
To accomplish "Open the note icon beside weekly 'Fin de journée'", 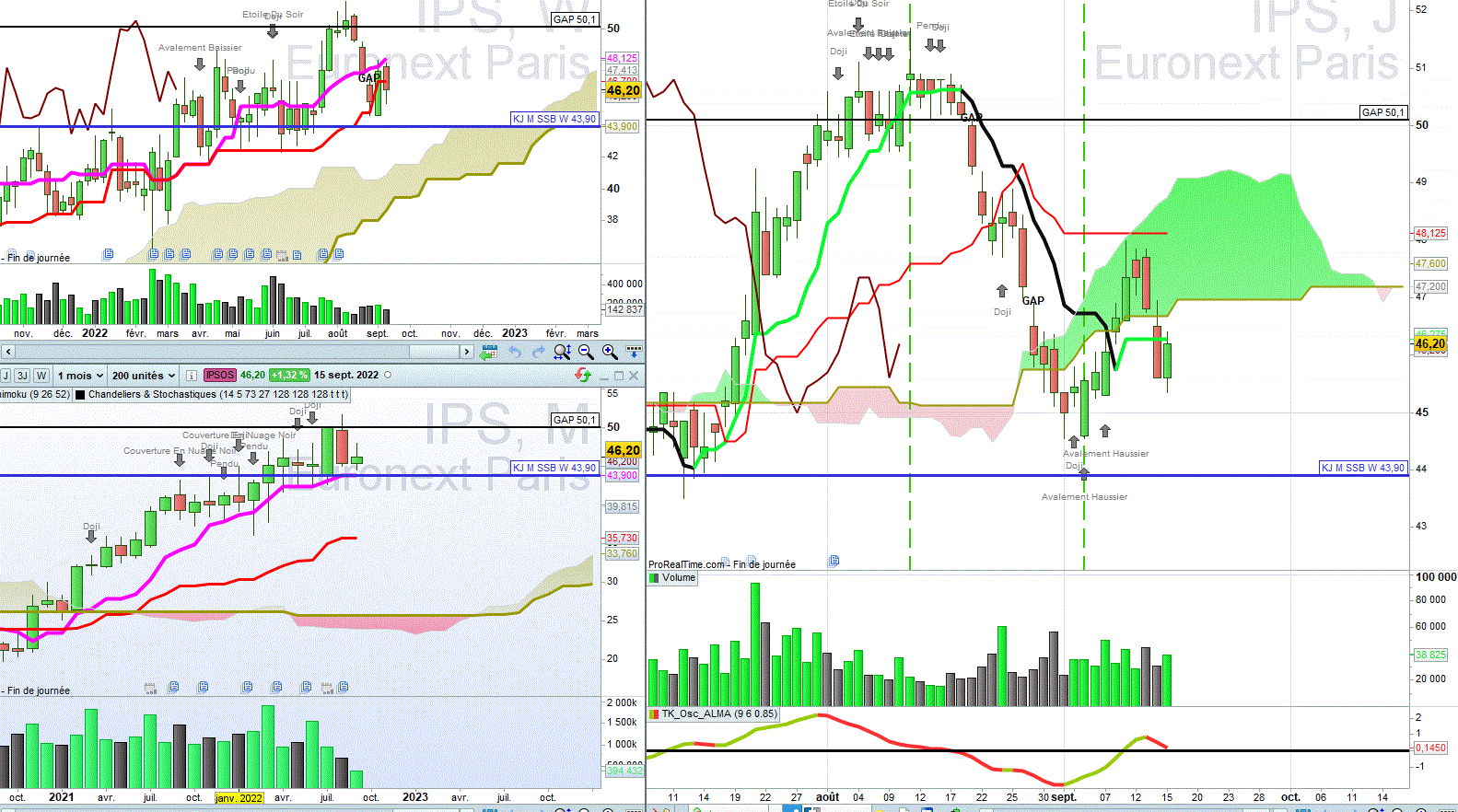I will coord(108,254).
